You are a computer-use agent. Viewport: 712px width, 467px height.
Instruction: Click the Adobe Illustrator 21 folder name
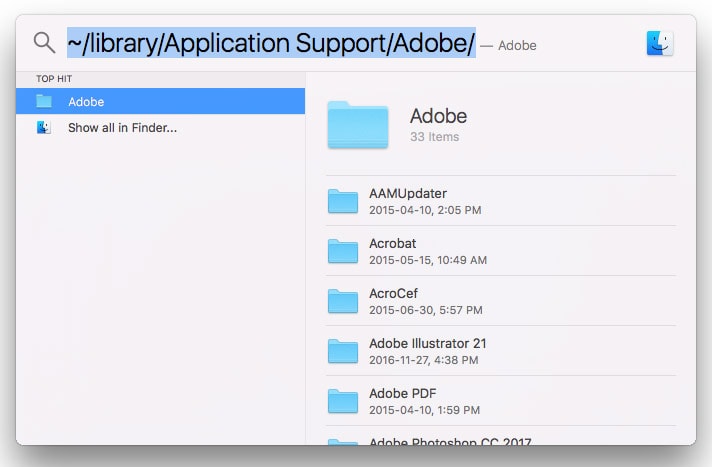coord(428,343)
